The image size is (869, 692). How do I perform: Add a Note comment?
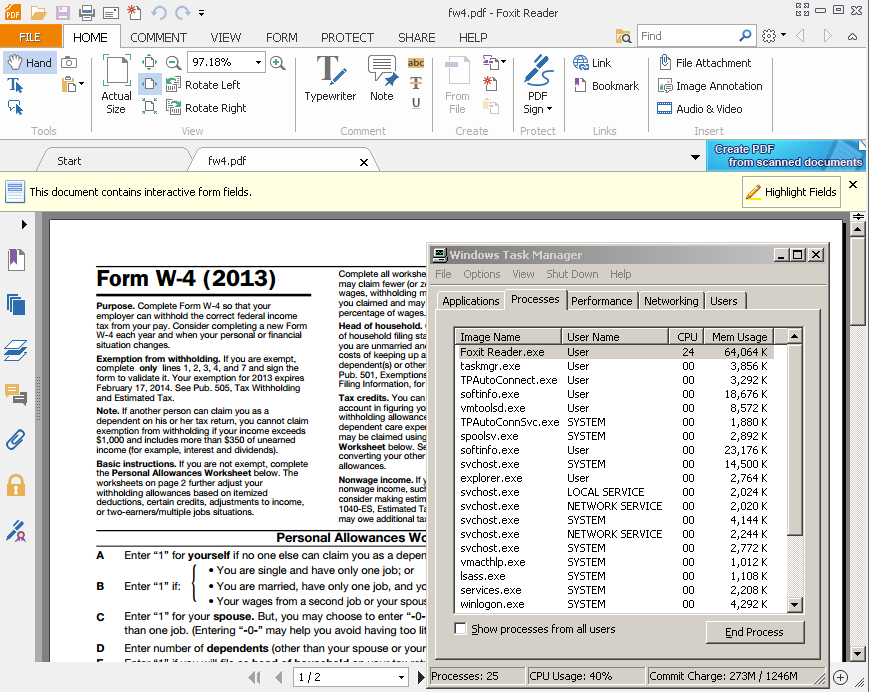[382, 78]
